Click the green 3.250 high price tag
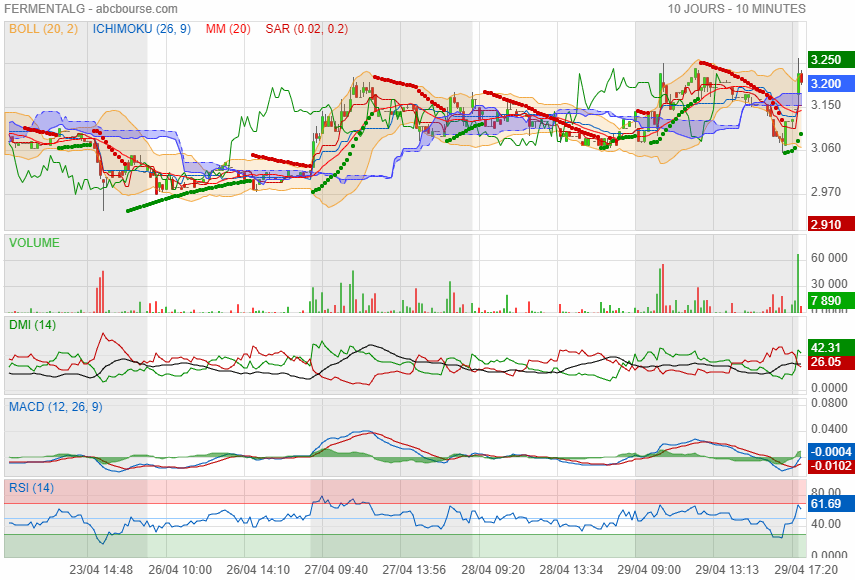The image size is (855, 580). coord(831,60)
